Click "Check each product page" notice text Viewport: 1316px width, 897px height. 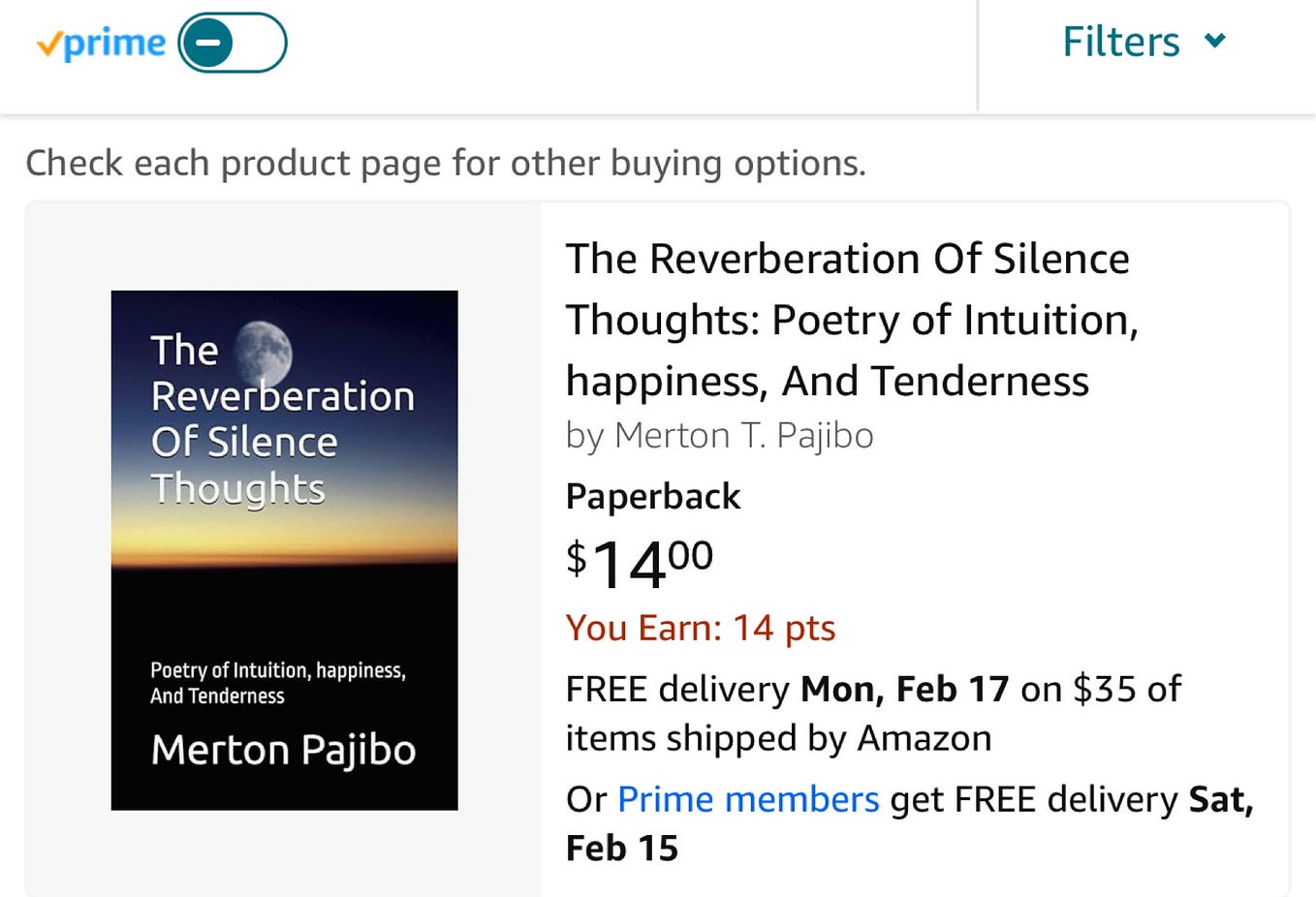pyautogui.click(x=445, y=163)
